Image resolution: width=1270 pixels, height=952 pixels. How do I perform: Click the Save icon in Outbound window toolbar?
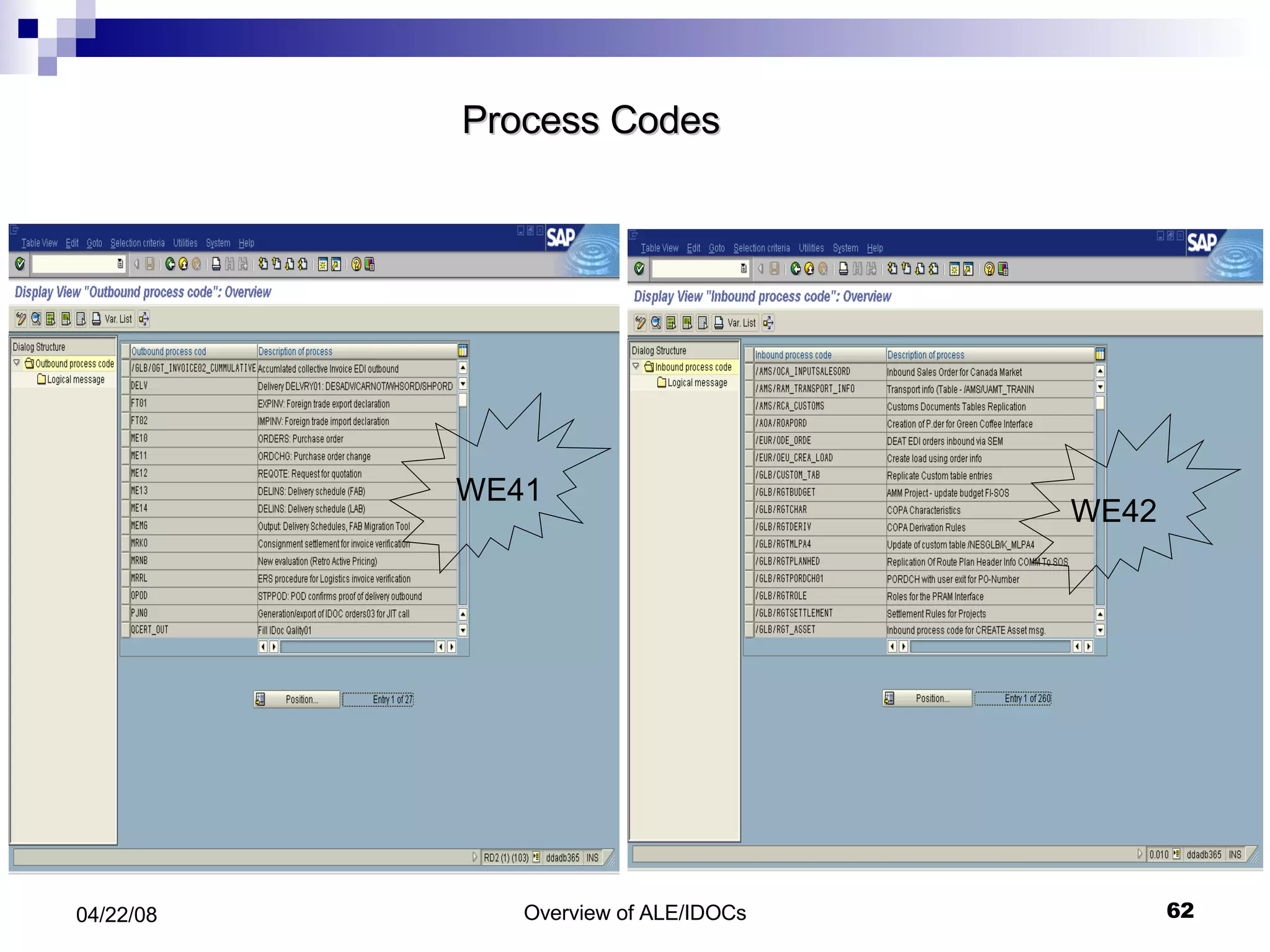150,265
